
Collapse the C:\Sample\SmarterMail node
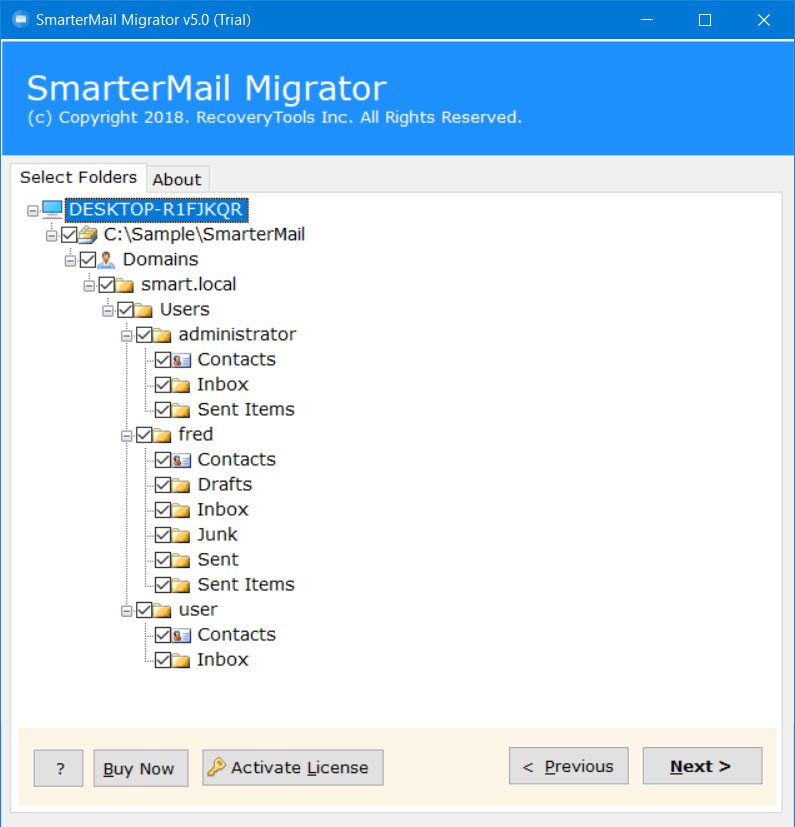pos(51,236)
